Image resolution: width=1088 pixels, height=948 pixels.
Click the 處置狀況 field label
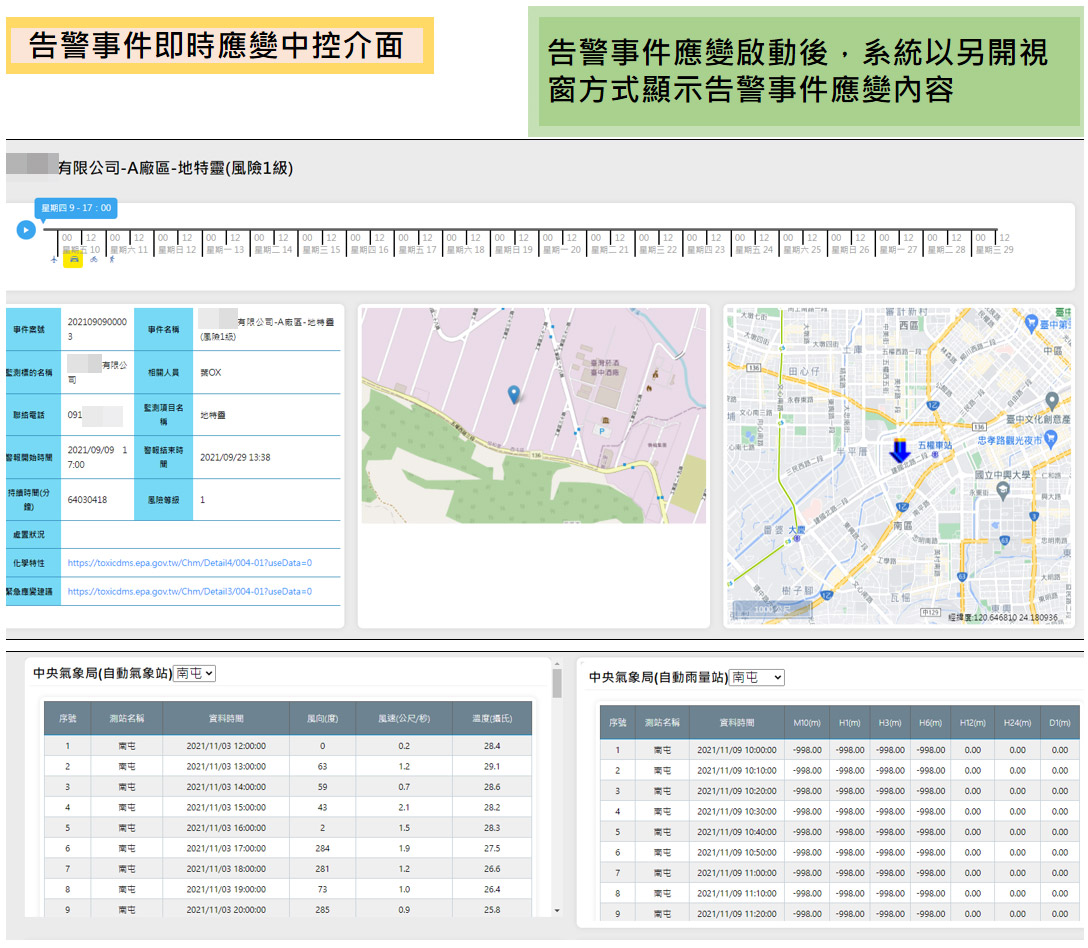click(x=29, y=534)
